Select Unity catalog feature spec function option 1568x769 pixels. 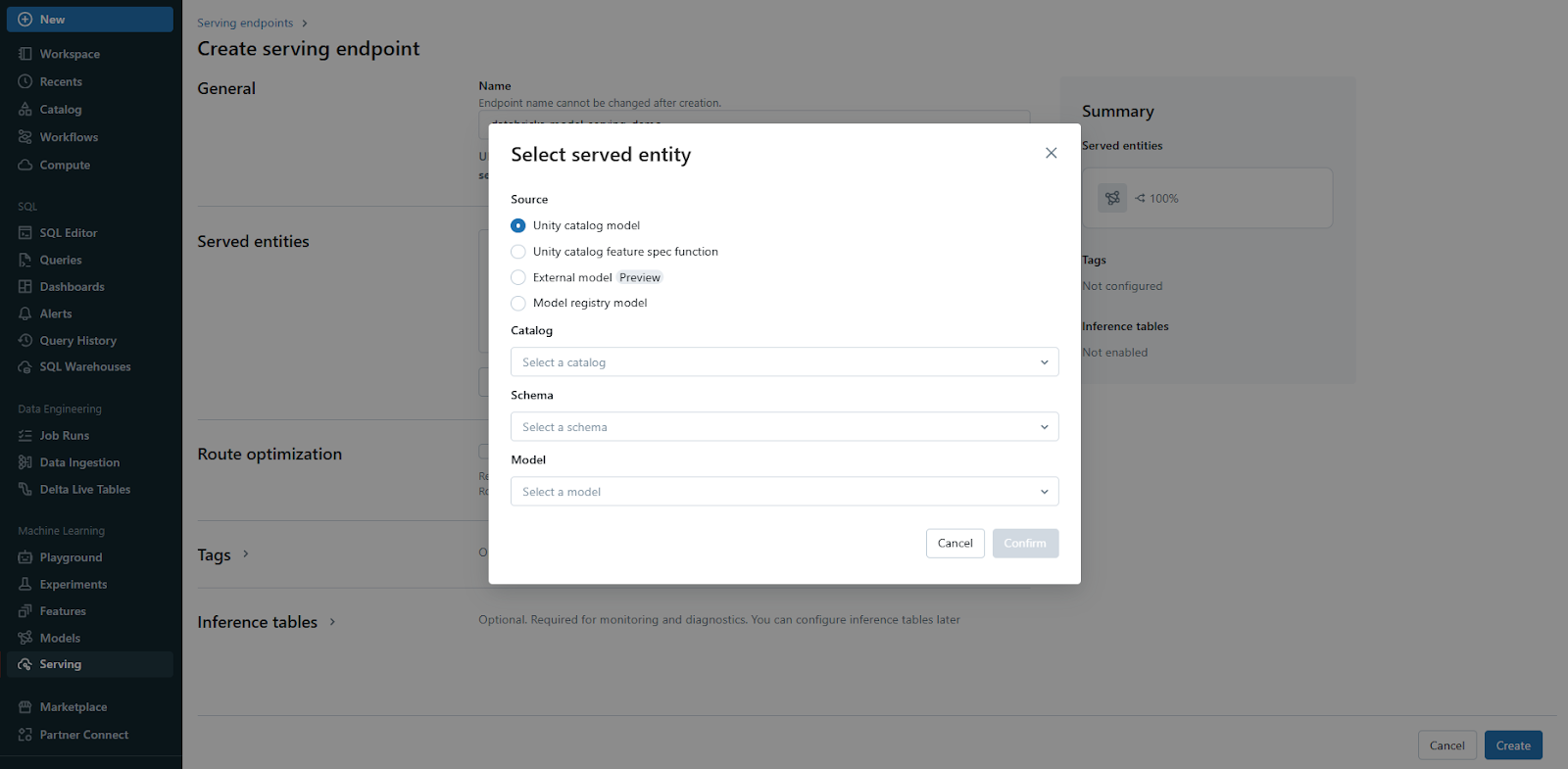point(518,252)
